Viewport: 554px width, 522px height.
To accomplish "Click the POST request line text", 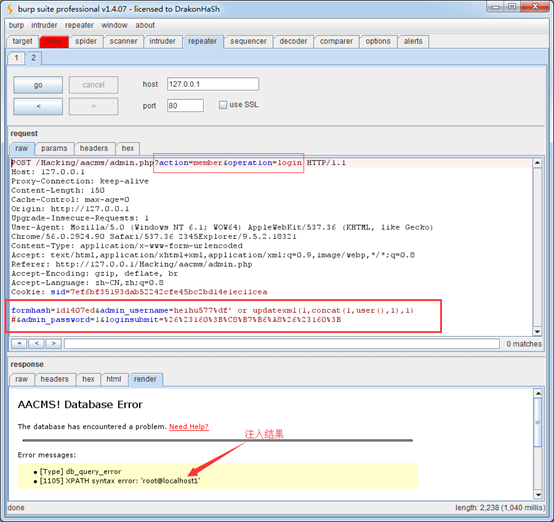I will click(178, 163).
